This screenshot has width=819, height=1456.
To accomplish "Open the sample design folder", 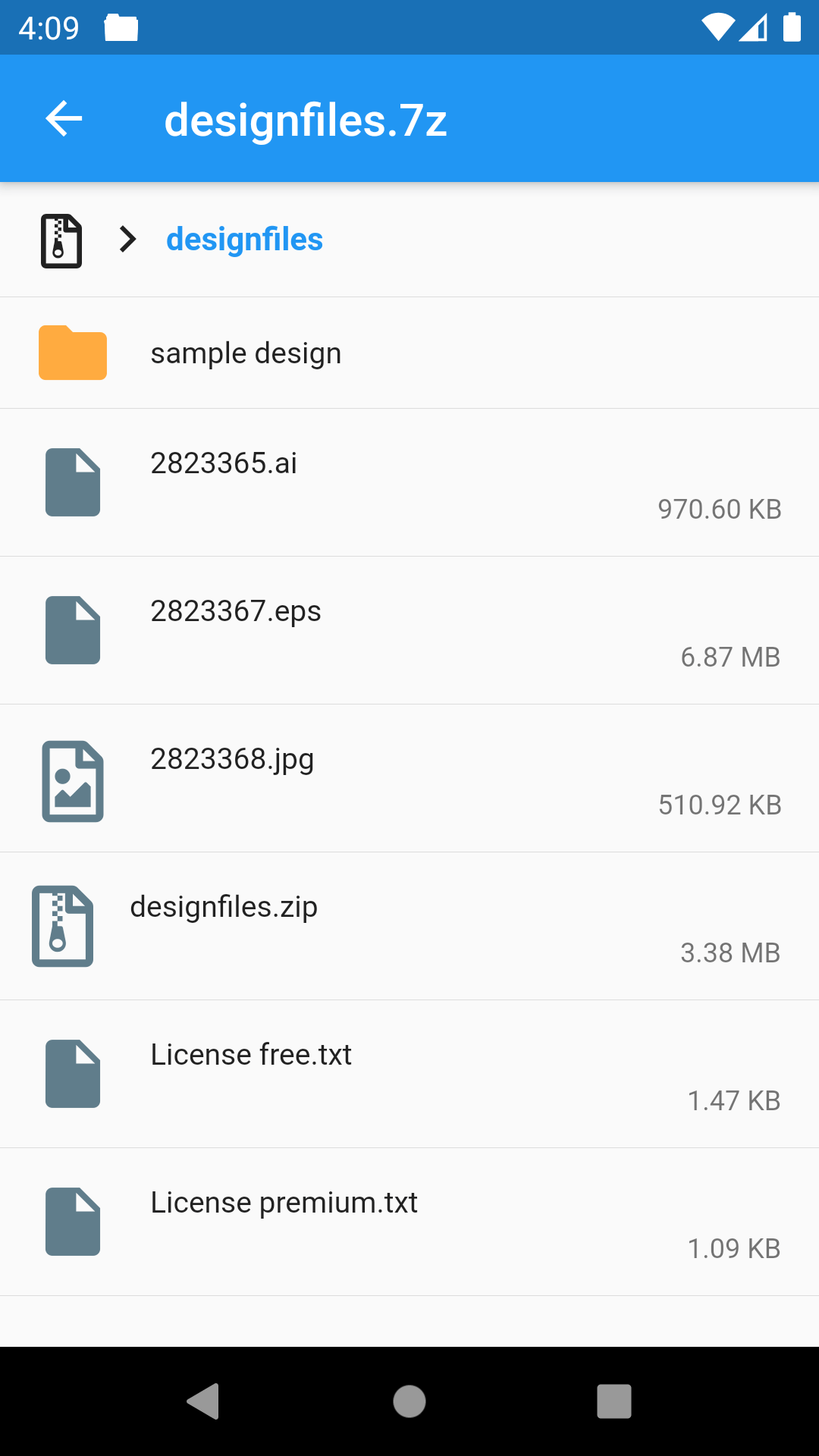I will point(246,353).
